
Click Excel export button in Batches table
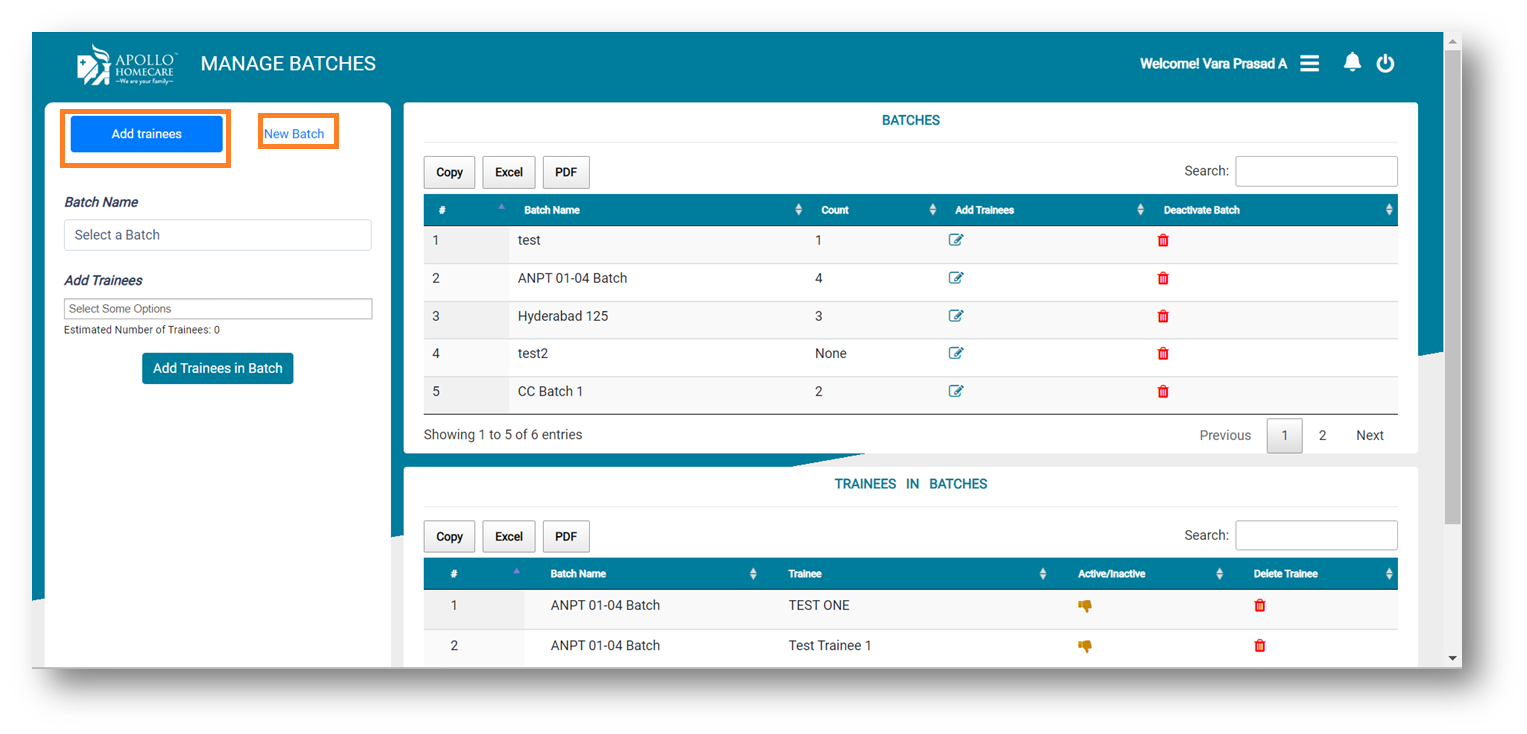click(x=509, y=172)
